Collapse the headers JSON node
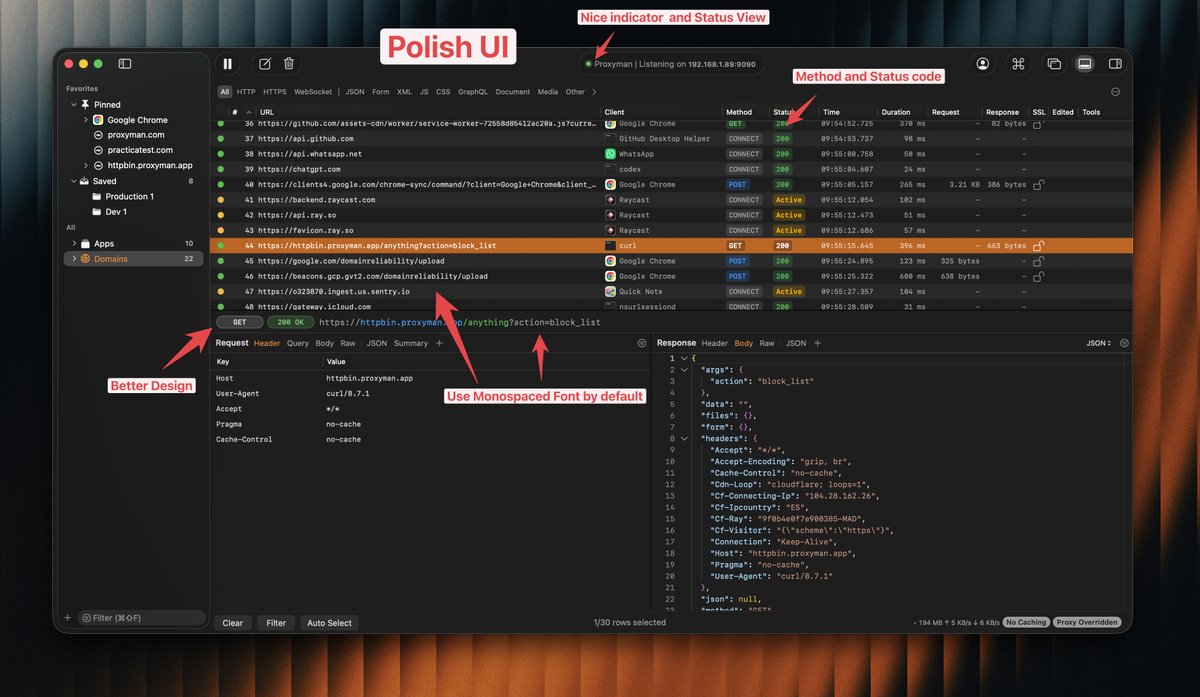 click(x=683, y=438)
